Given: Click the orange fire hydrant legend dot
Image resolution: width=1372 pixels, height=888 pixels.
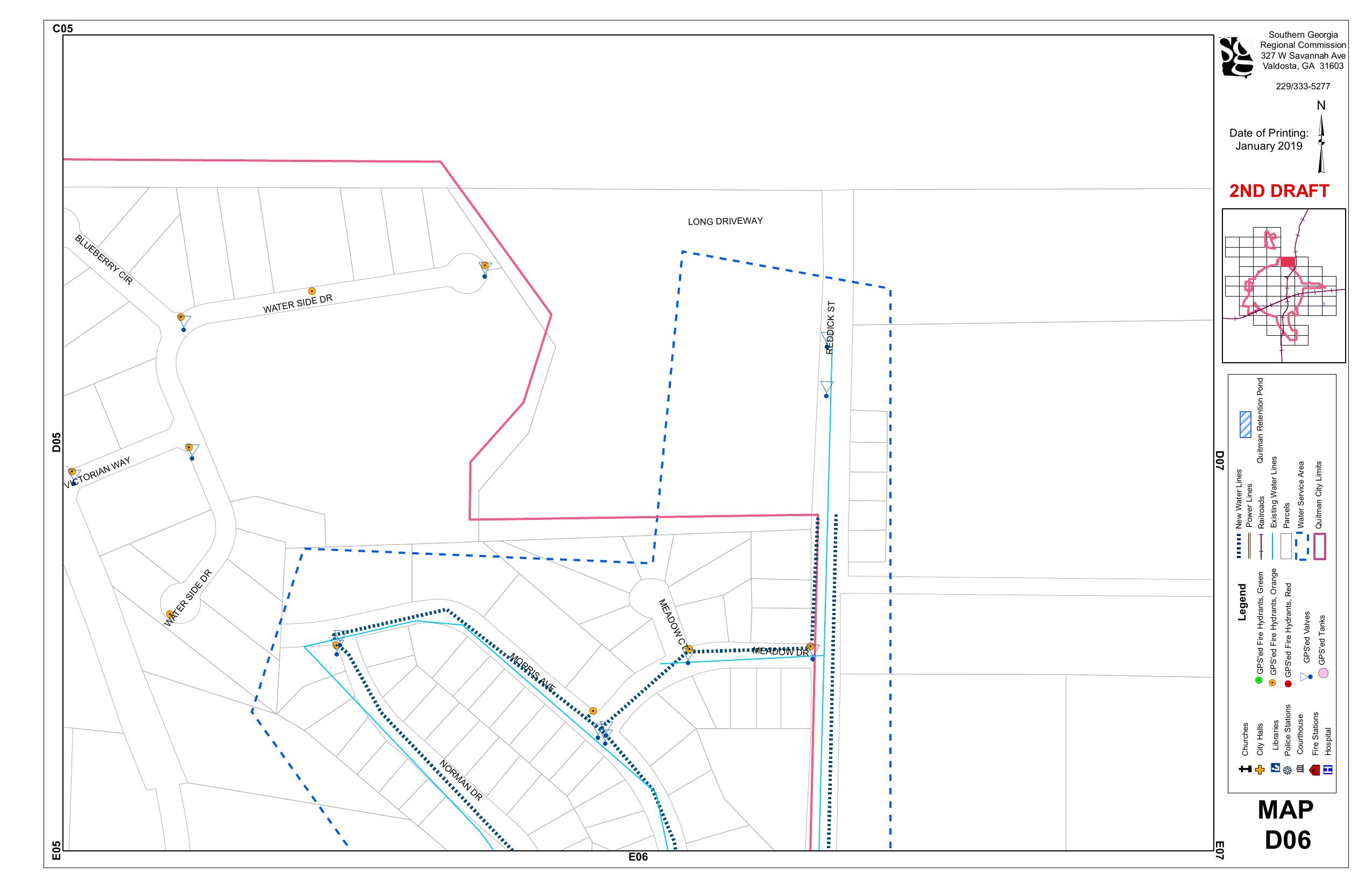Looking at the screenshot, I should tap(1272, 683).
